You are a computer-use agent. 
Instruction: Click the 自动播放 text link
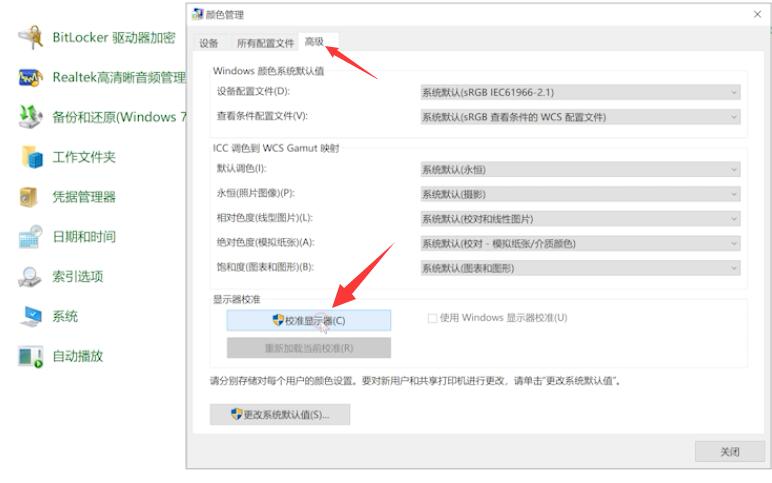[78, 356]
